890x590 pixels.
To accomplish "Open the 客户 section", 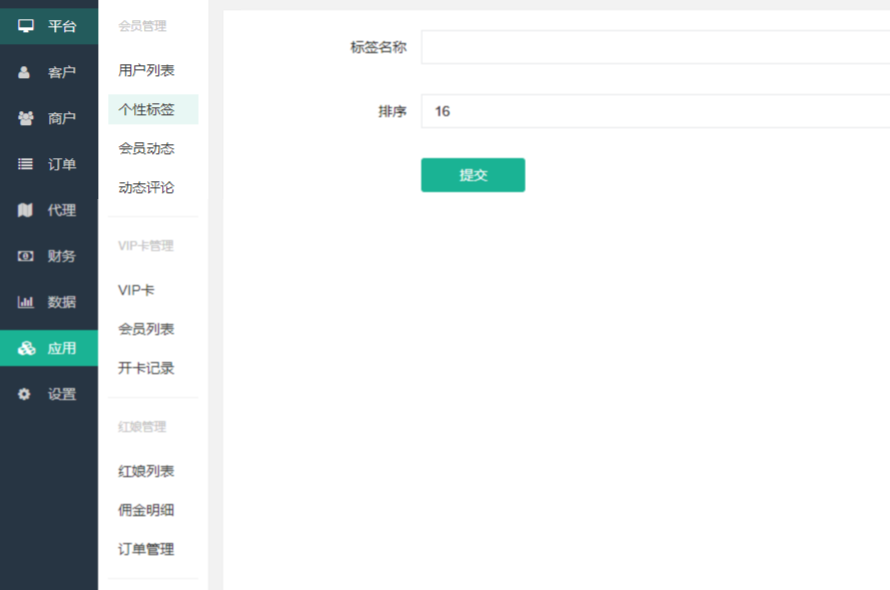I will pos(49,72).
